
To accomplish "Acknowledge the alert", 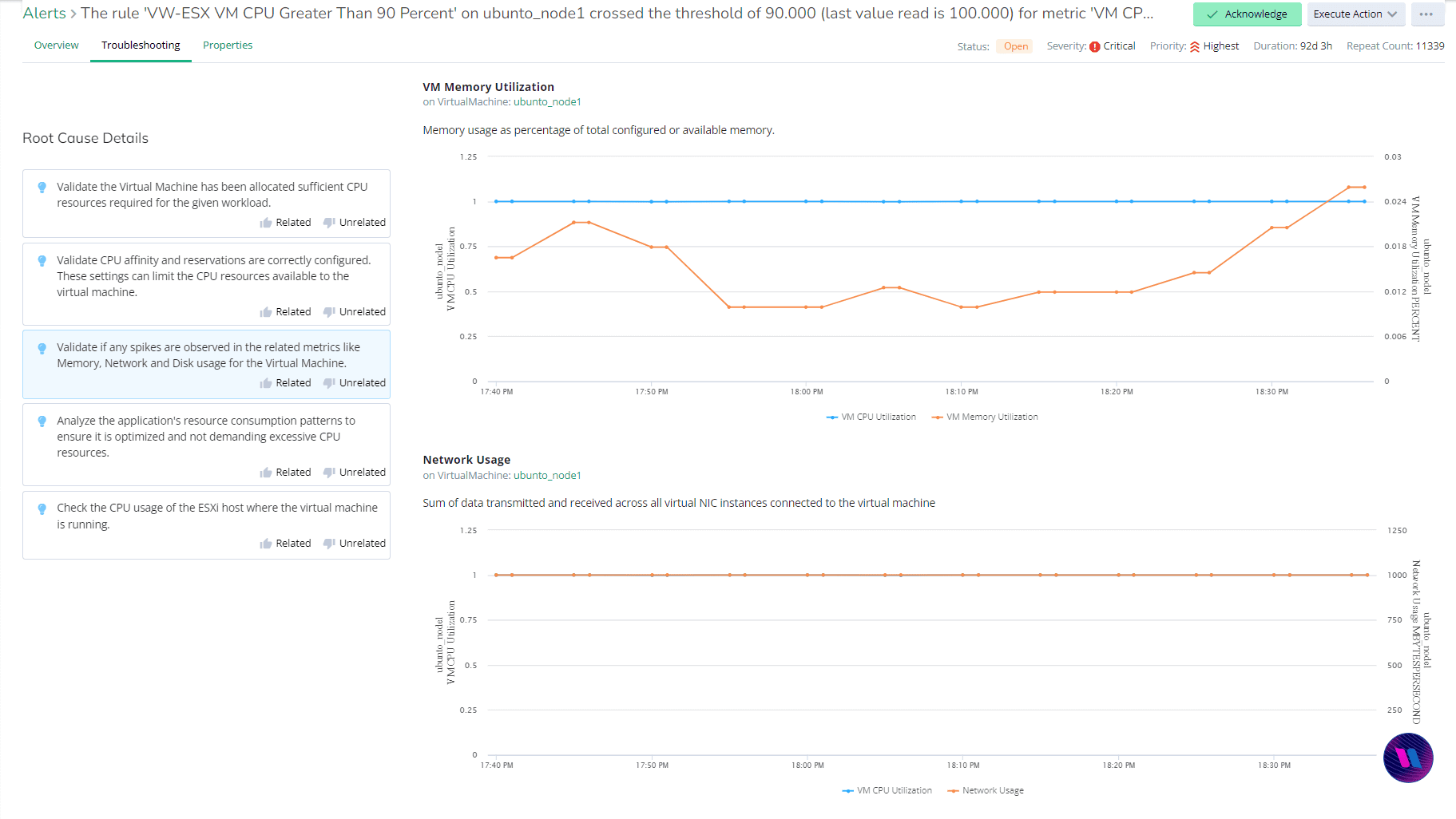I will tap(1247, 14).
